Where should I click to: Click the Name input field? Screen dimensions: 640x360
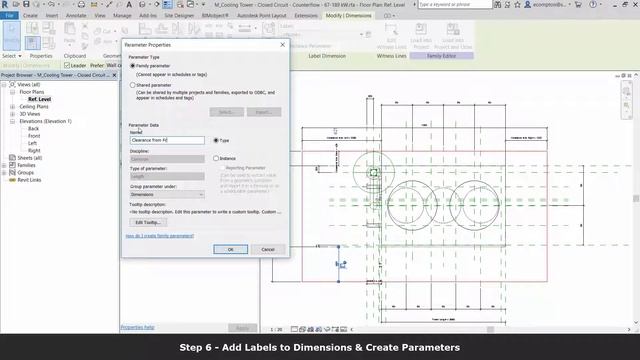pyautogui.click(x=167, y=140)
